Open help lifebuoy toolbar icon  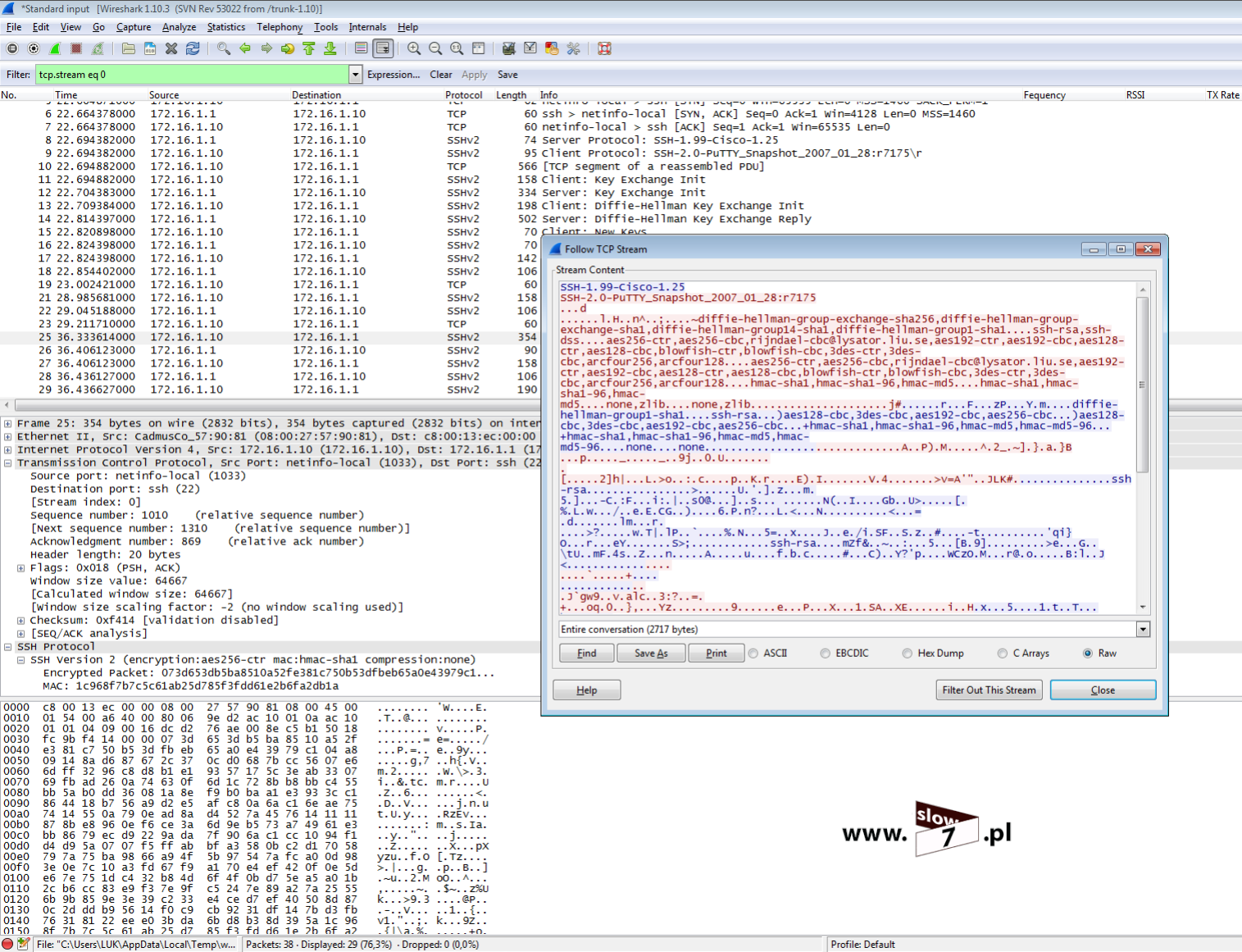pos(604,48)
